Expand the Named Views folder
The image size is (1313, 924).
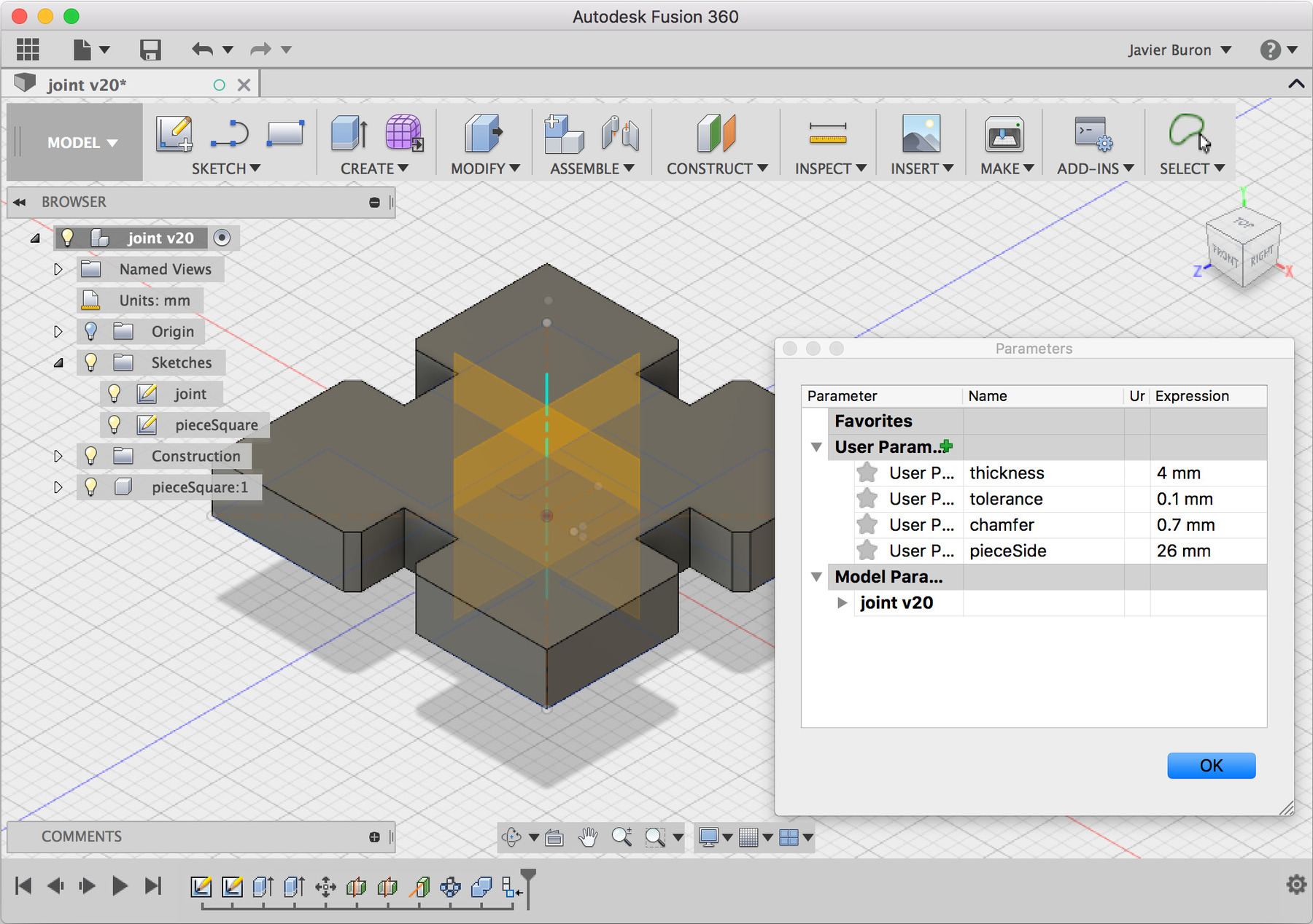(58, 269)
